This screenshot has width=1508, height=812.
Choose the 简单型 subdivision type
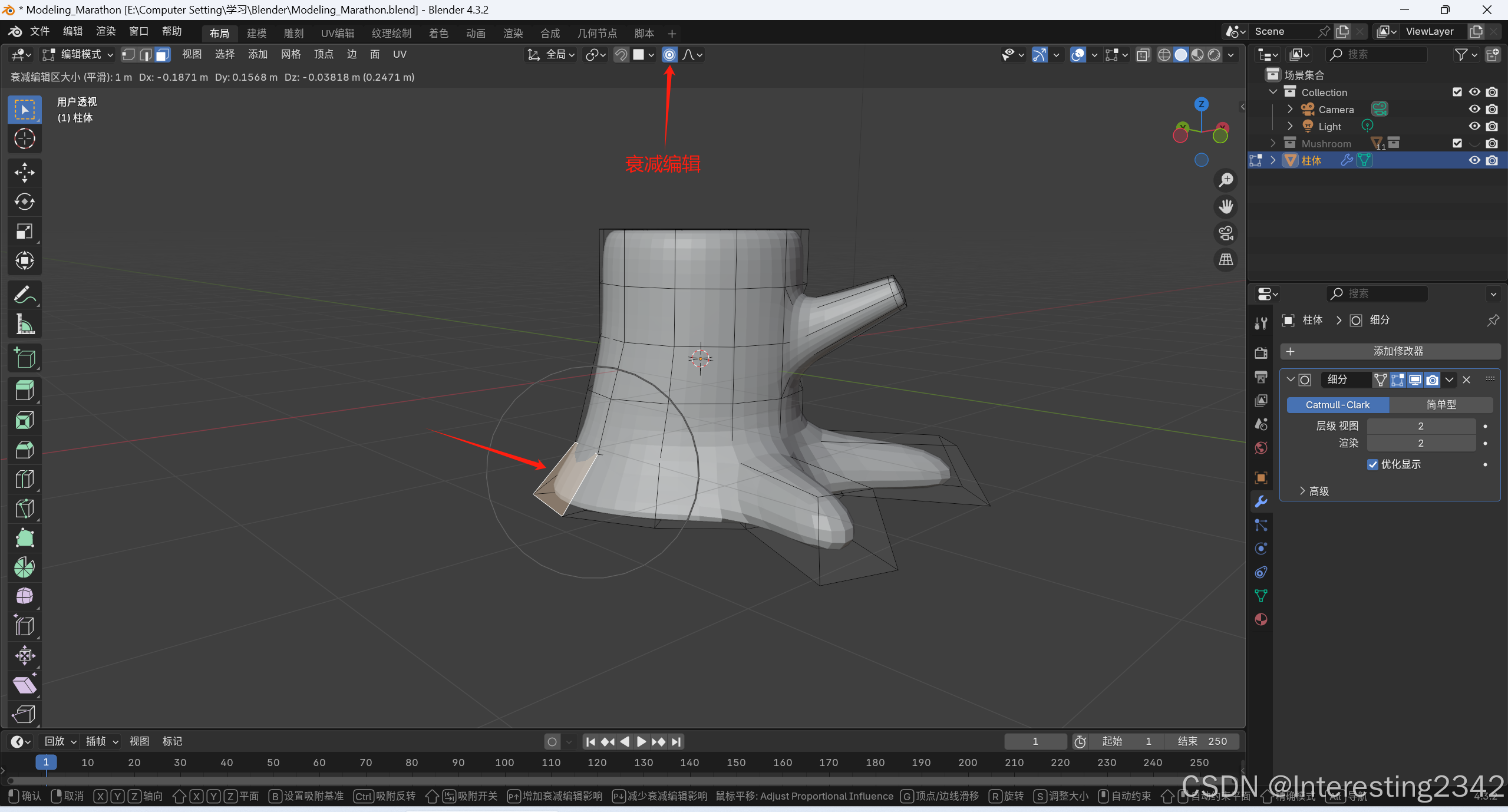1441,405
